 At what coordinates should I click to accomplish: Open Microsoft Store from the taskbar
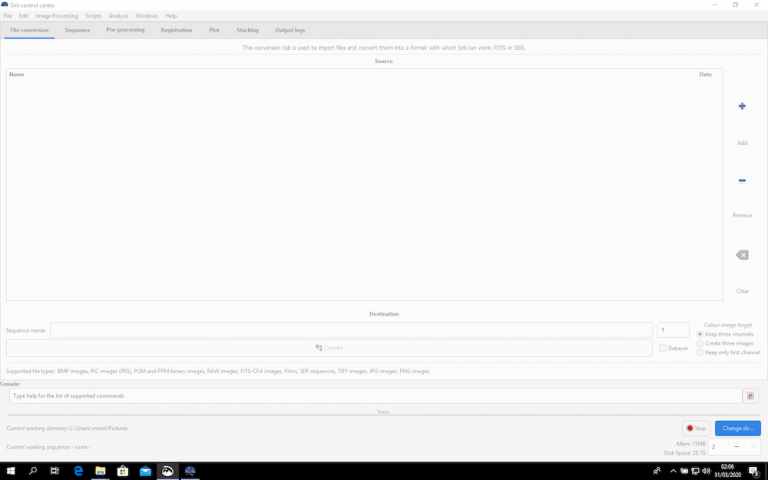pyautogui.click(x=123, y=471)
